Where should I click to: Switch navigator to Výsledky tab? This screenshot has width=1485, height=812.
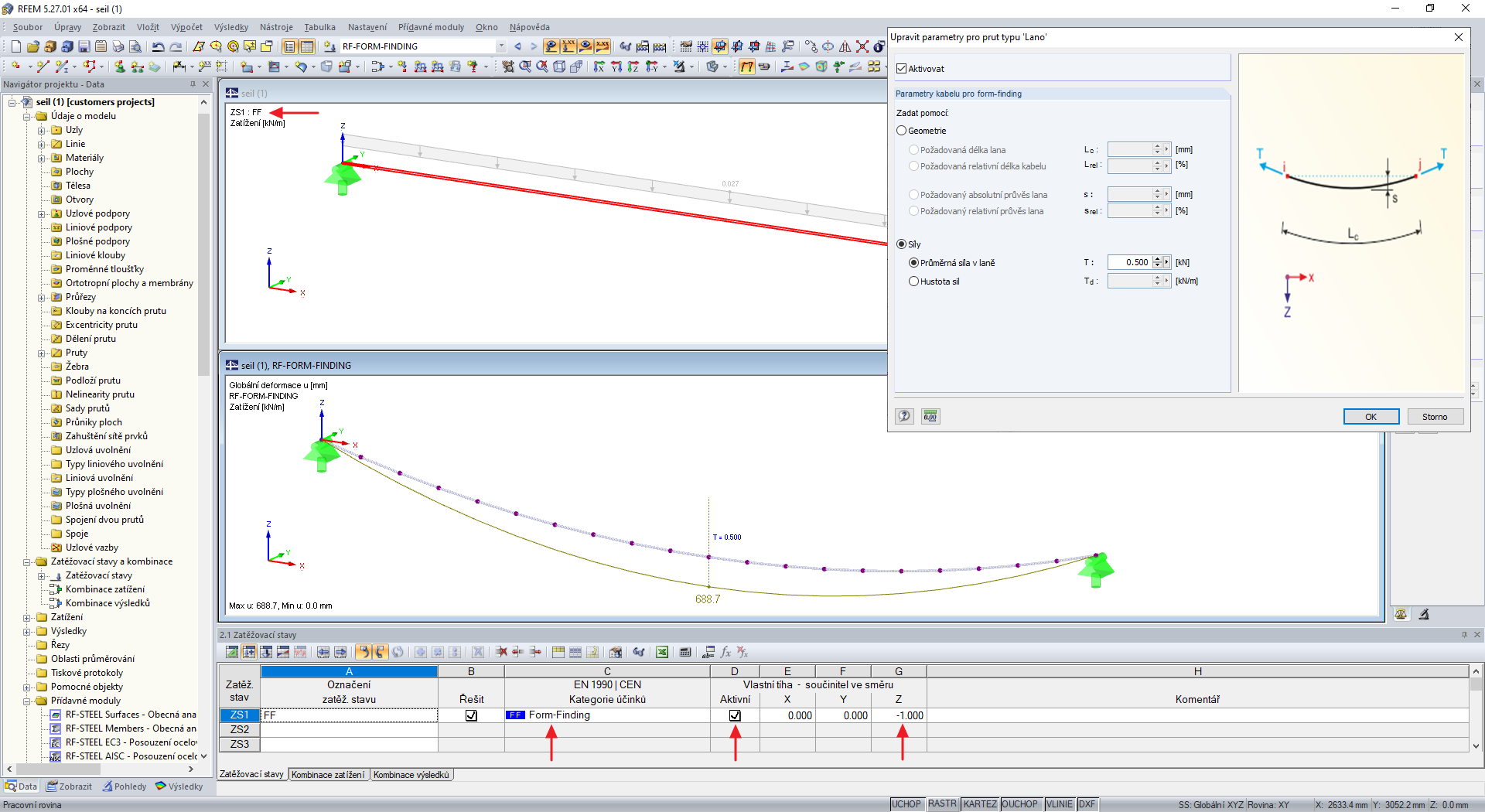point(179,786)
